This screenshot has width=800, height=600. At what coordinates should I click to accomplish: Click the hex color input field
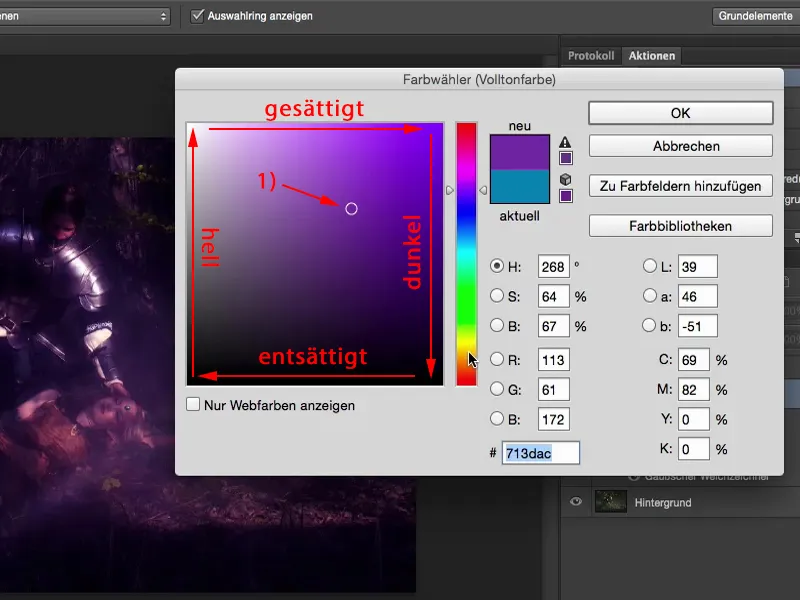tap(541, 453)
